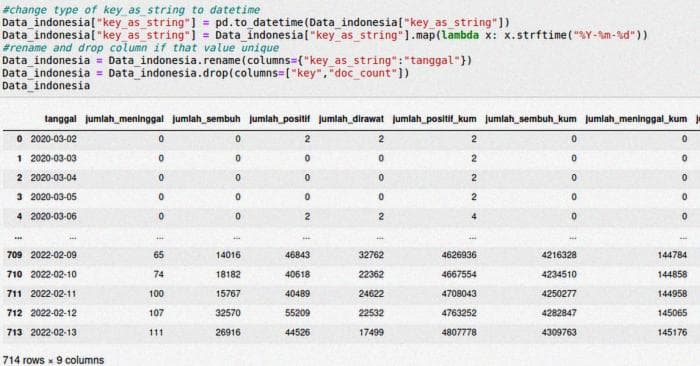Click the value 111 in jumlah_meninggal
This screenshot has height=366, width=700.
156,333
